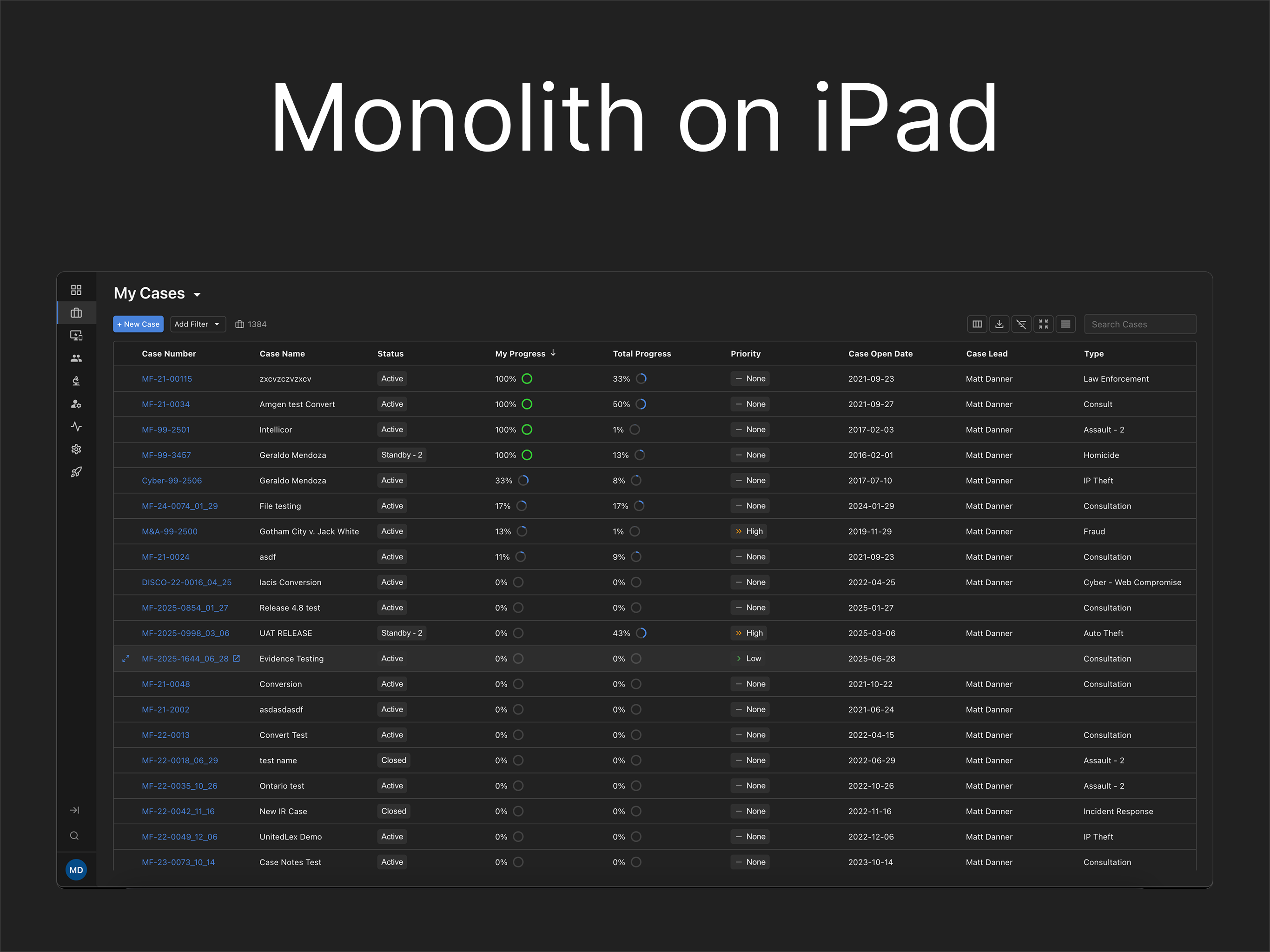Select the 'UnitedLex Demo' case name cell
The width and height of the screenshot is (1270, 952).
[x=291, y=837]
